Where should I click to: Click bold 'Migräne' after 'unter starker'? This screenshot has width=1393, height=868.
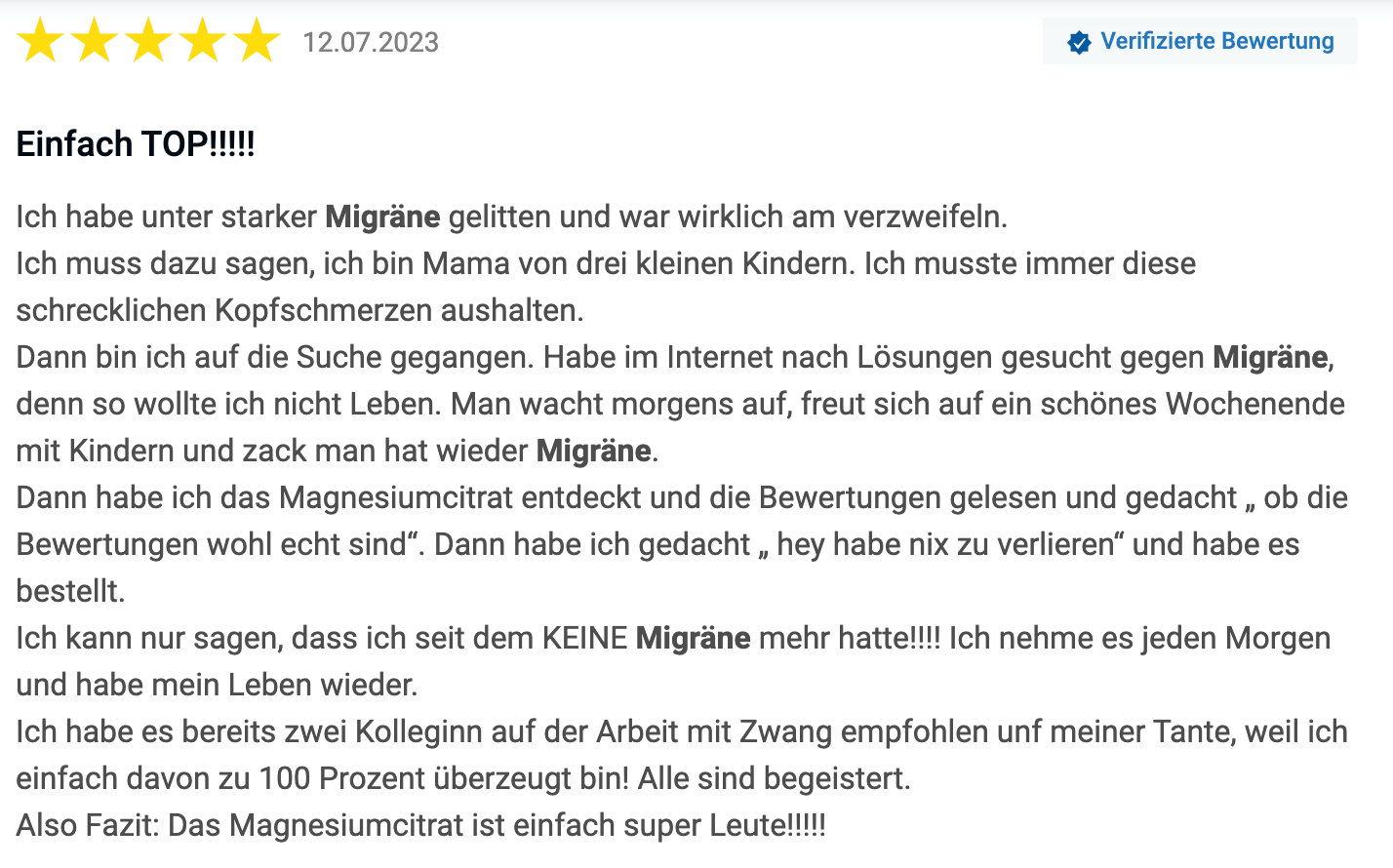382,217
